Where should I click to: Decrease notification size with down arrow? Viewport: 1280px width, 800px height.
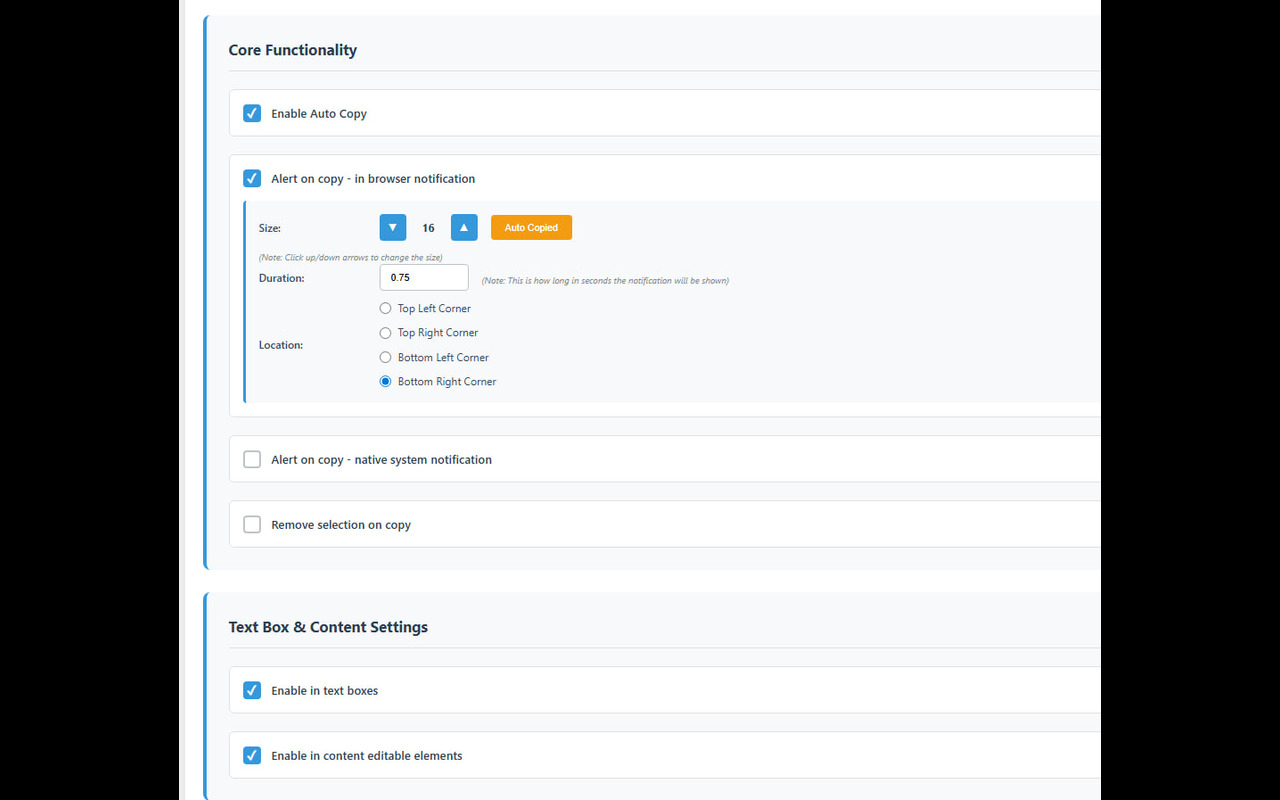click(393, 227)
